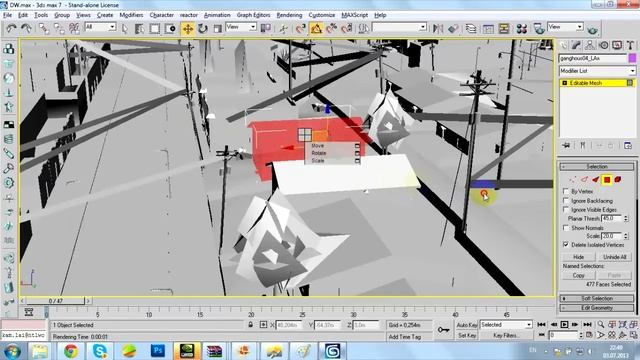Enable Show Normals checkbox
This screenshot has width=640, height=360.
[566, 228]
